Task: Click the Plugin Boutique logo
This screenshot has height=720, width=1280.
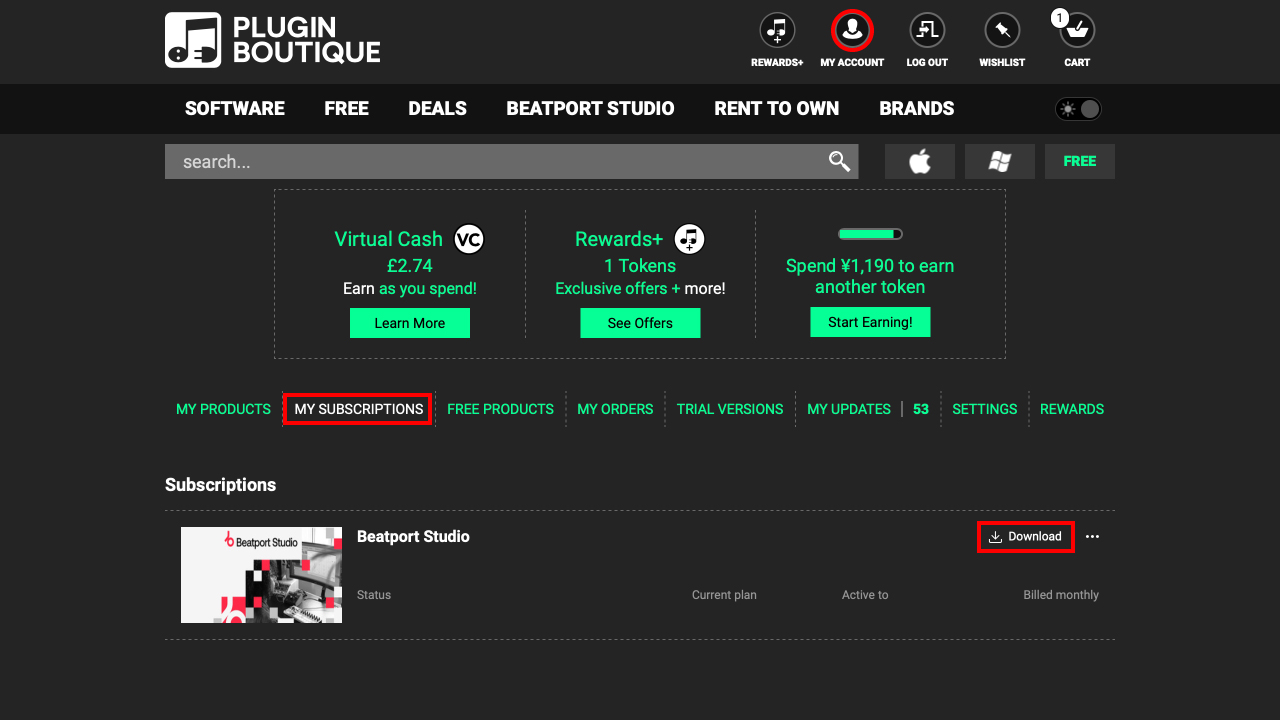Action: point(272,40)
